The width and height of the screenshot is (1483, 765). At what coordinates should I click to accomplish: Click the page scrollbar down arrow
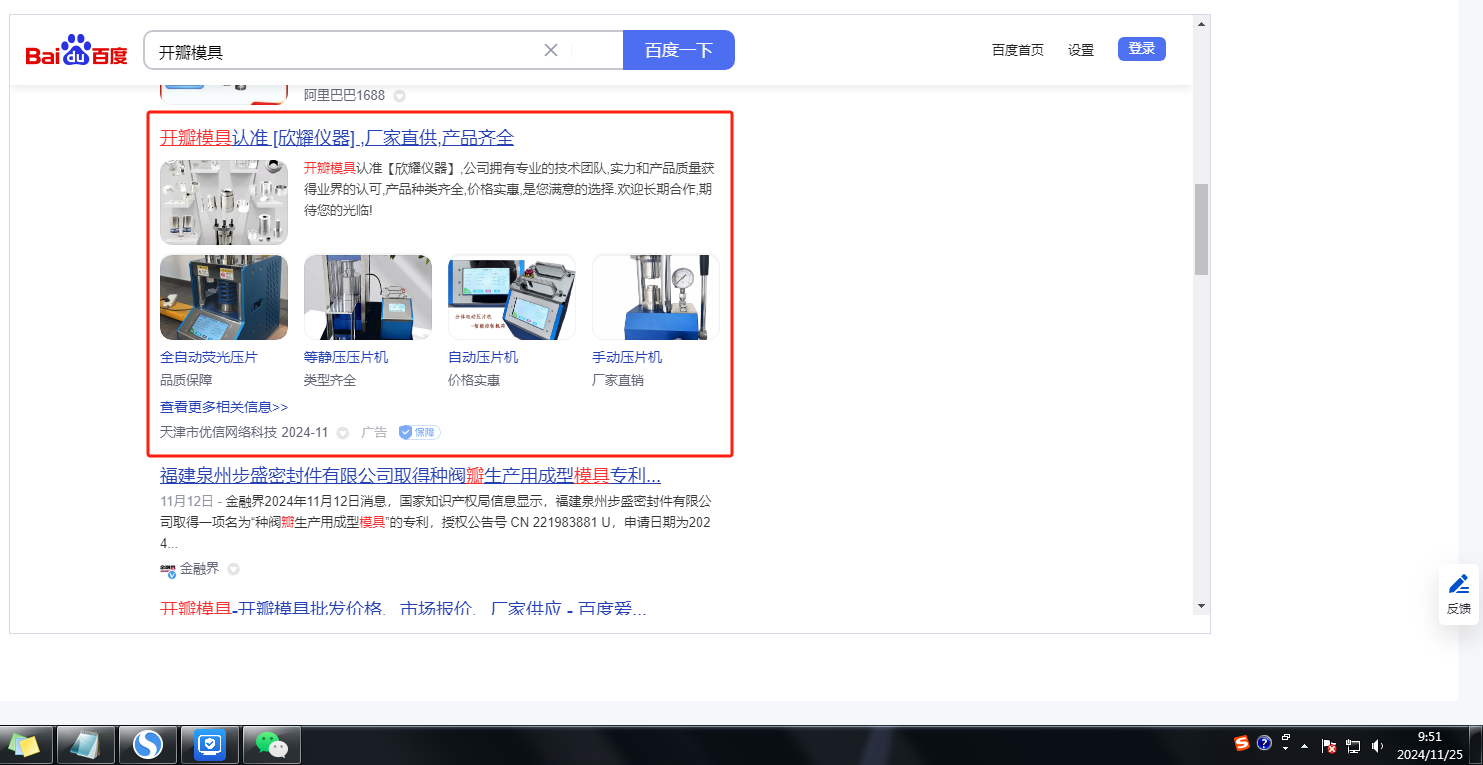(x=1202, y=605)
